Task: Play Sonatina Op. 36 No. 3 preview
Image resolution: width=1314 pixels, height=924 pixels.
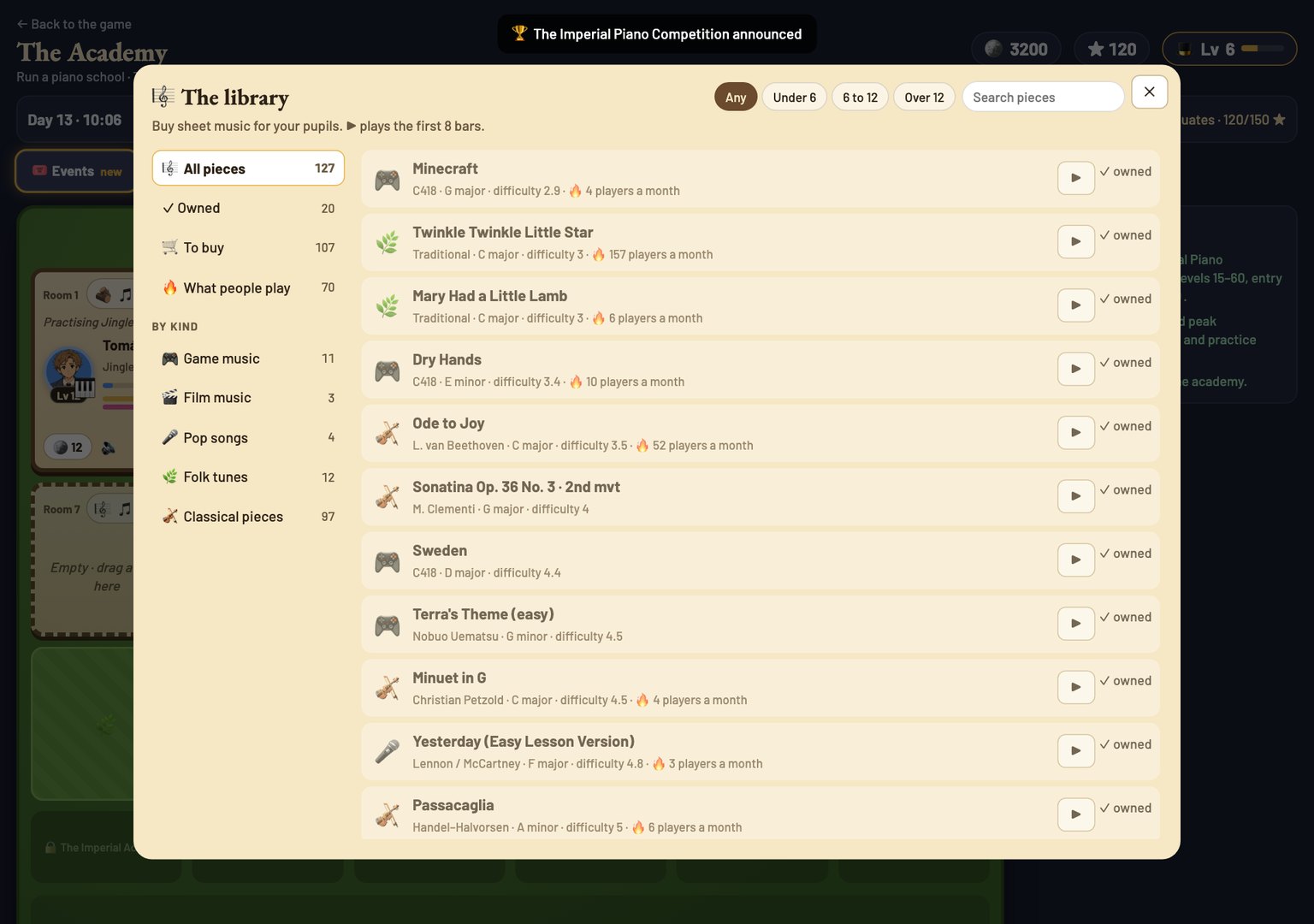Action: coord(1076,496)
